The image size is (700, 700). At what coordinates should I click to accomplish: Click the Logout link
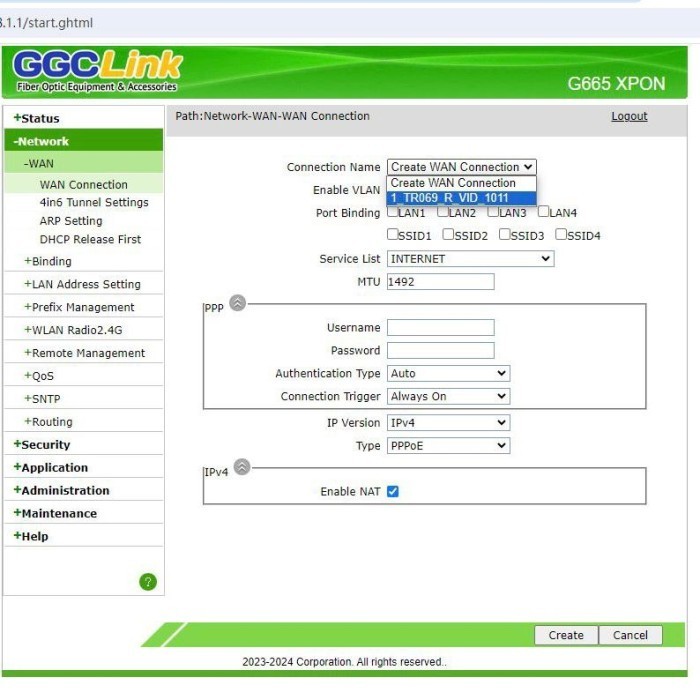click(x=629, y=117)
